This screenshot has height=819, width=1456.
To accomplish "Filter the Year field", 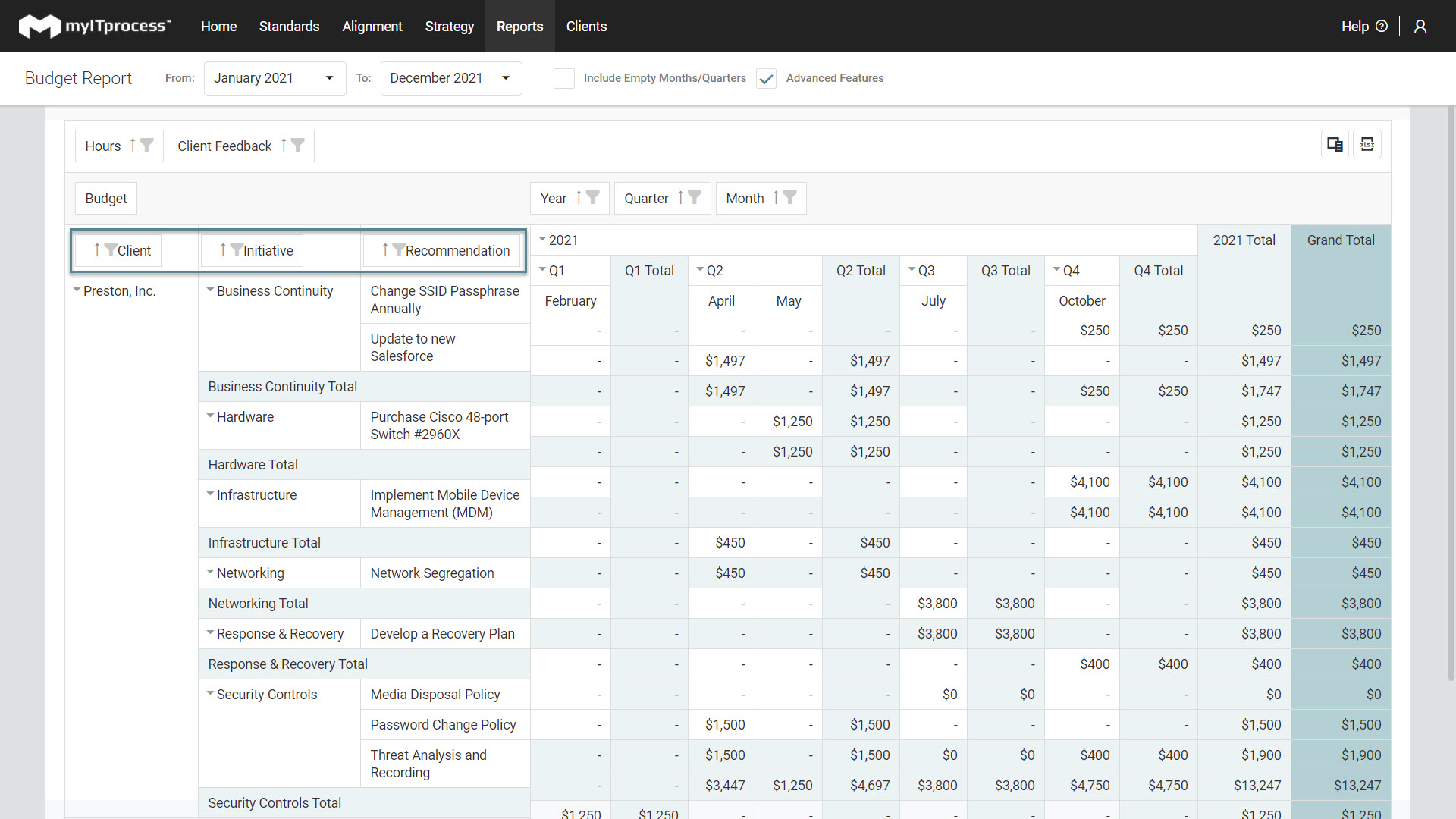I will (592, 197).
